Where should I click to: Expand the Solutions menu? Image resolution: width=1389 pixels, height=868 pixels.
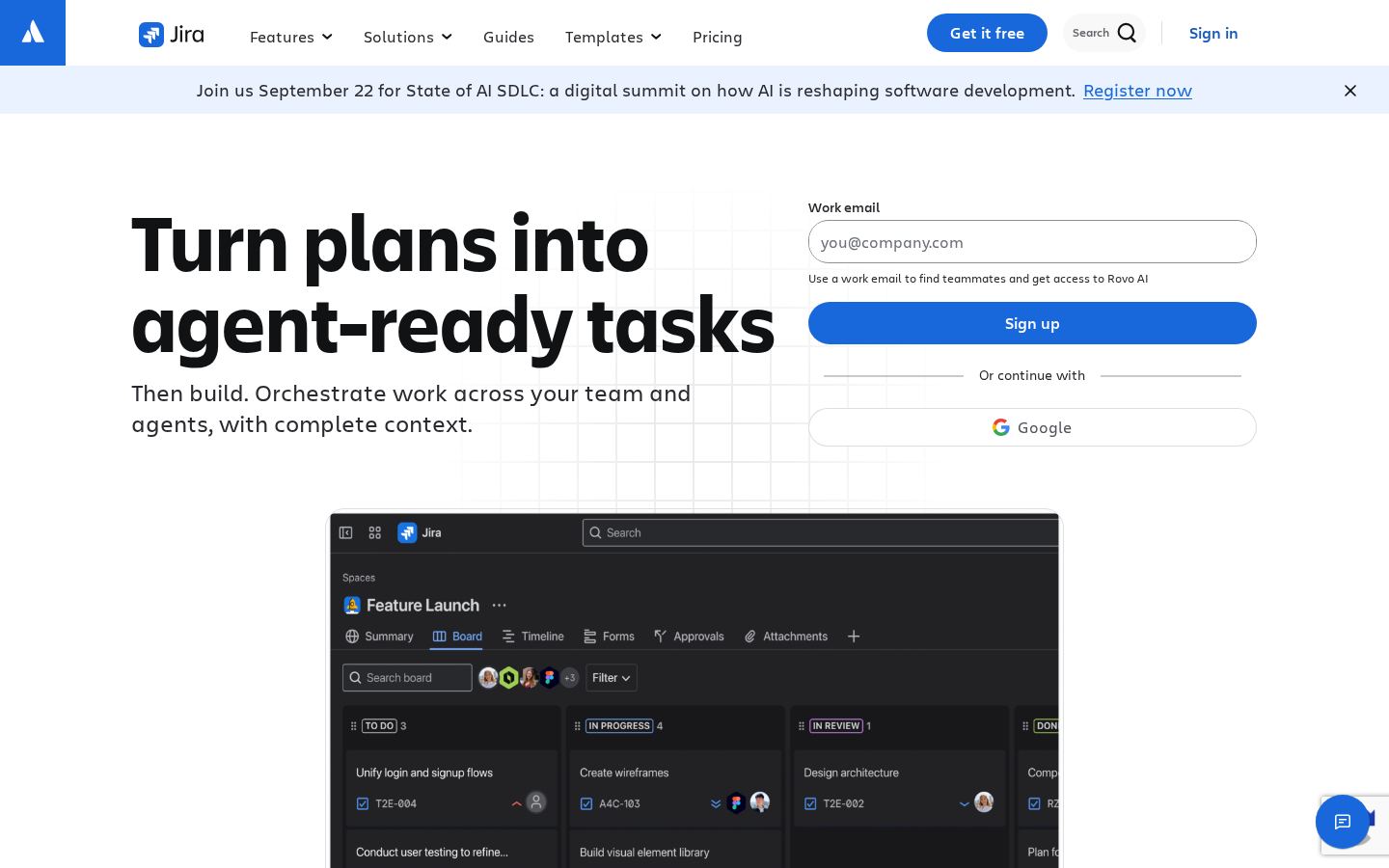click(408, 37)
